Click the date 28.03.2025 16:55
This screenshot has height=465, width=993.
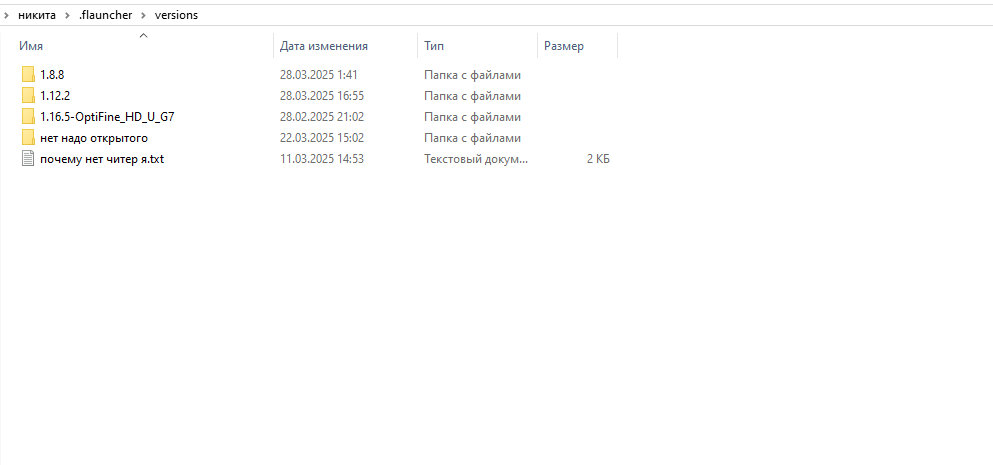tap(322, 96)
